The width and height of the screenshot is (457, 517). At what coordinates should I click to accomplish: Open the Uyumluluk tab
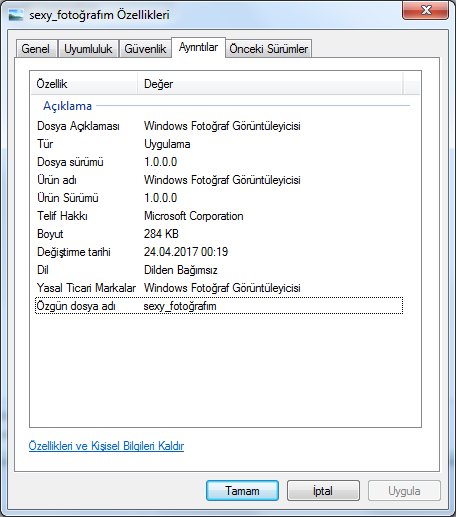click(x=88, y=49)
